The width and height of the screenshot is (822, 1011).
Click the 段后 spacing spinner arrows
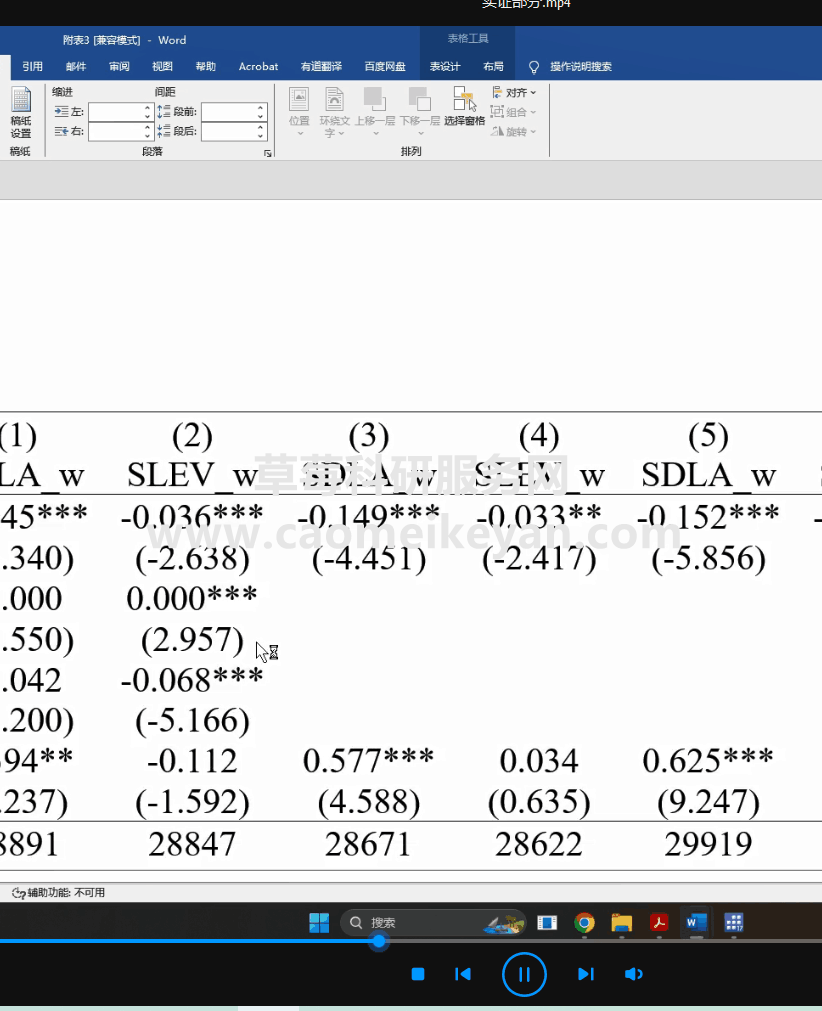click(260, 132)
